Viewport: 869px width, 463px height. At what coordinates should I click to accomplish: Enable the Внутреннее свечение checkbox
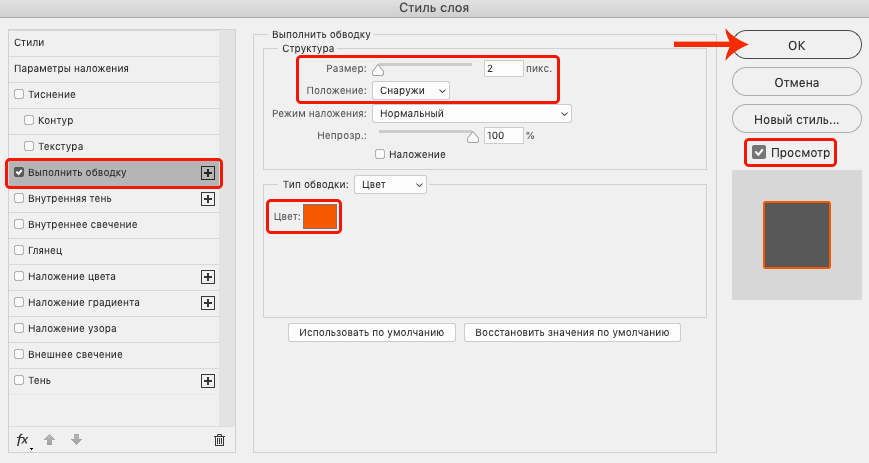[x=19, y=225]
